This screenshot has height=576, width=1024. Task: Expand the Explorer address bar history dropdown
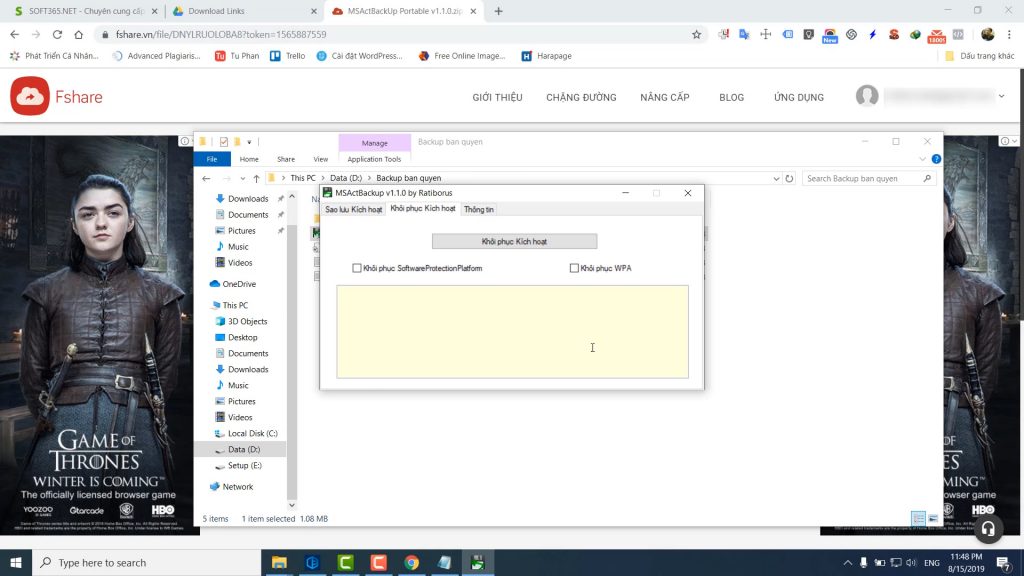[776, 178]
